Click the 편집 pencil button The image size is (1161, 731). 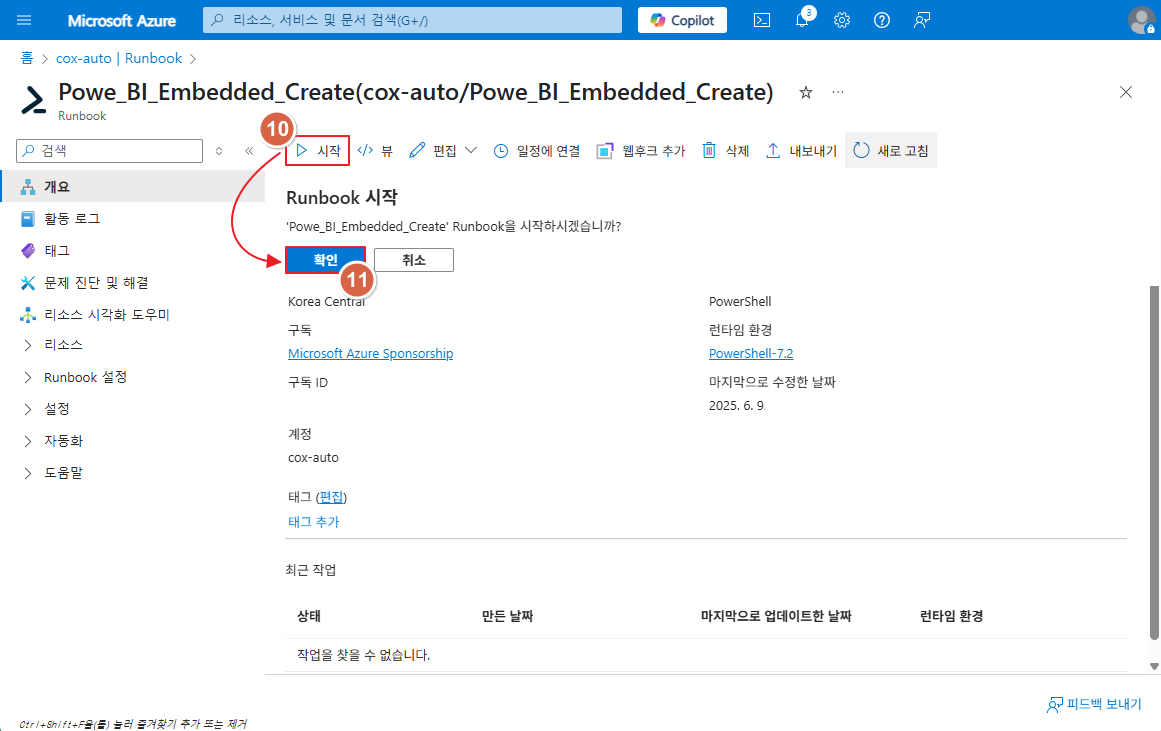click(x=432, y=150)
